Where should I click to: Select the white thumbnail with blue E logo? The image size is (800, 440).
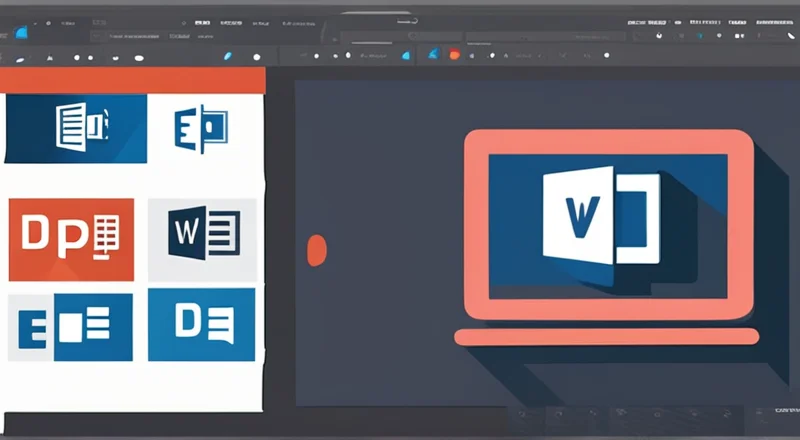pyautogui.click(x=201, y=129)
